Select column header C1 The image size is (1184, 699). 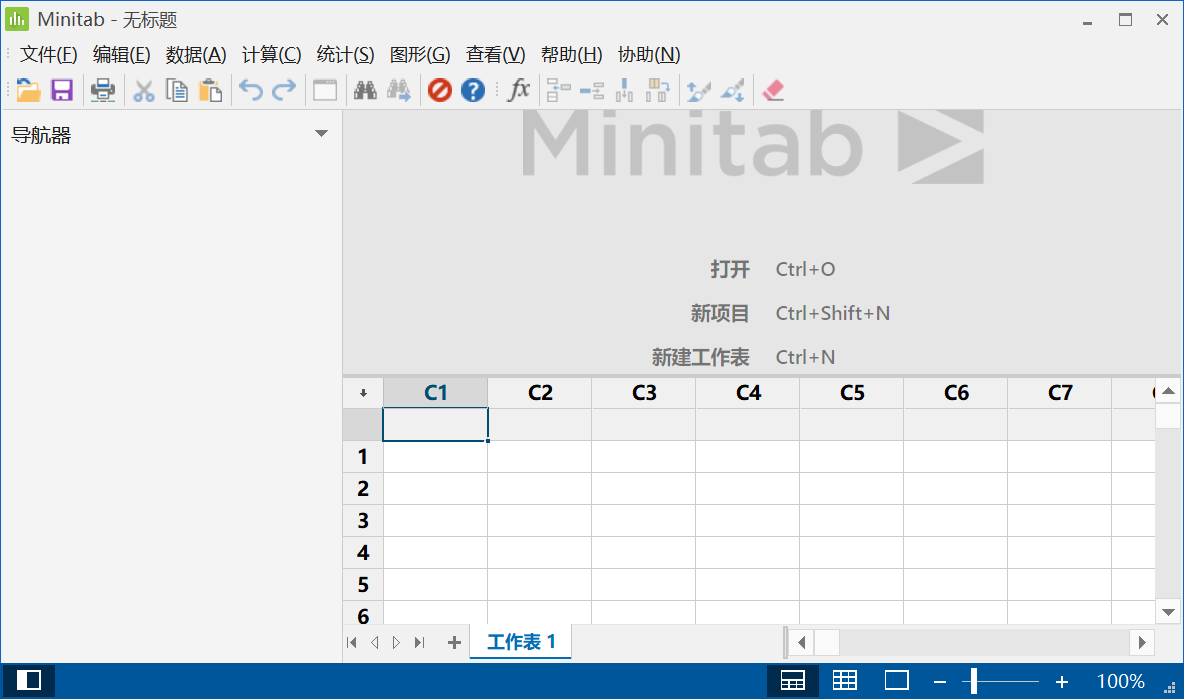[436, 393]
